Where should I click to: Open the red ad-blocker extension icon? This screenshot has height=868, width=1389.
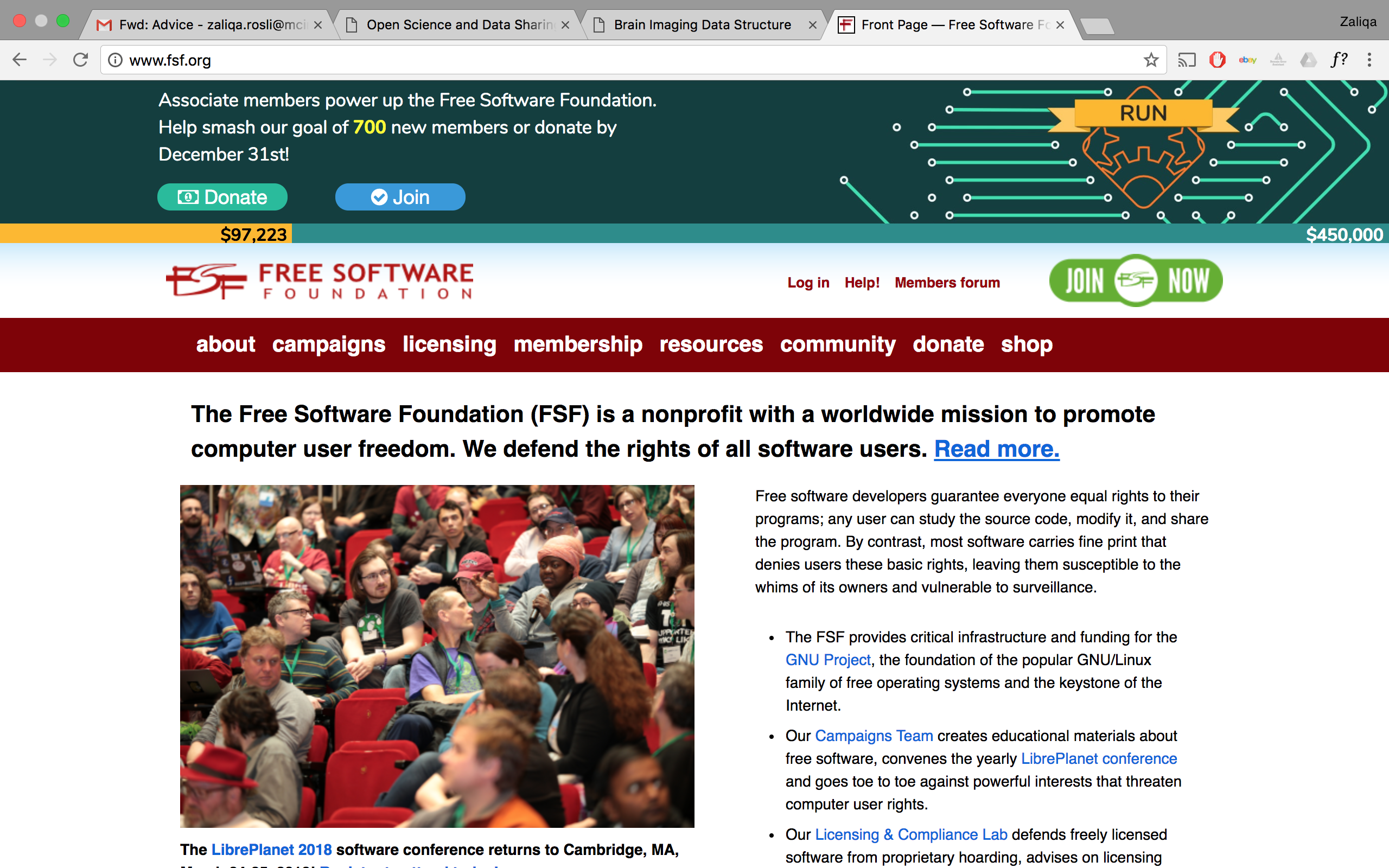[x=1217, y=60]
